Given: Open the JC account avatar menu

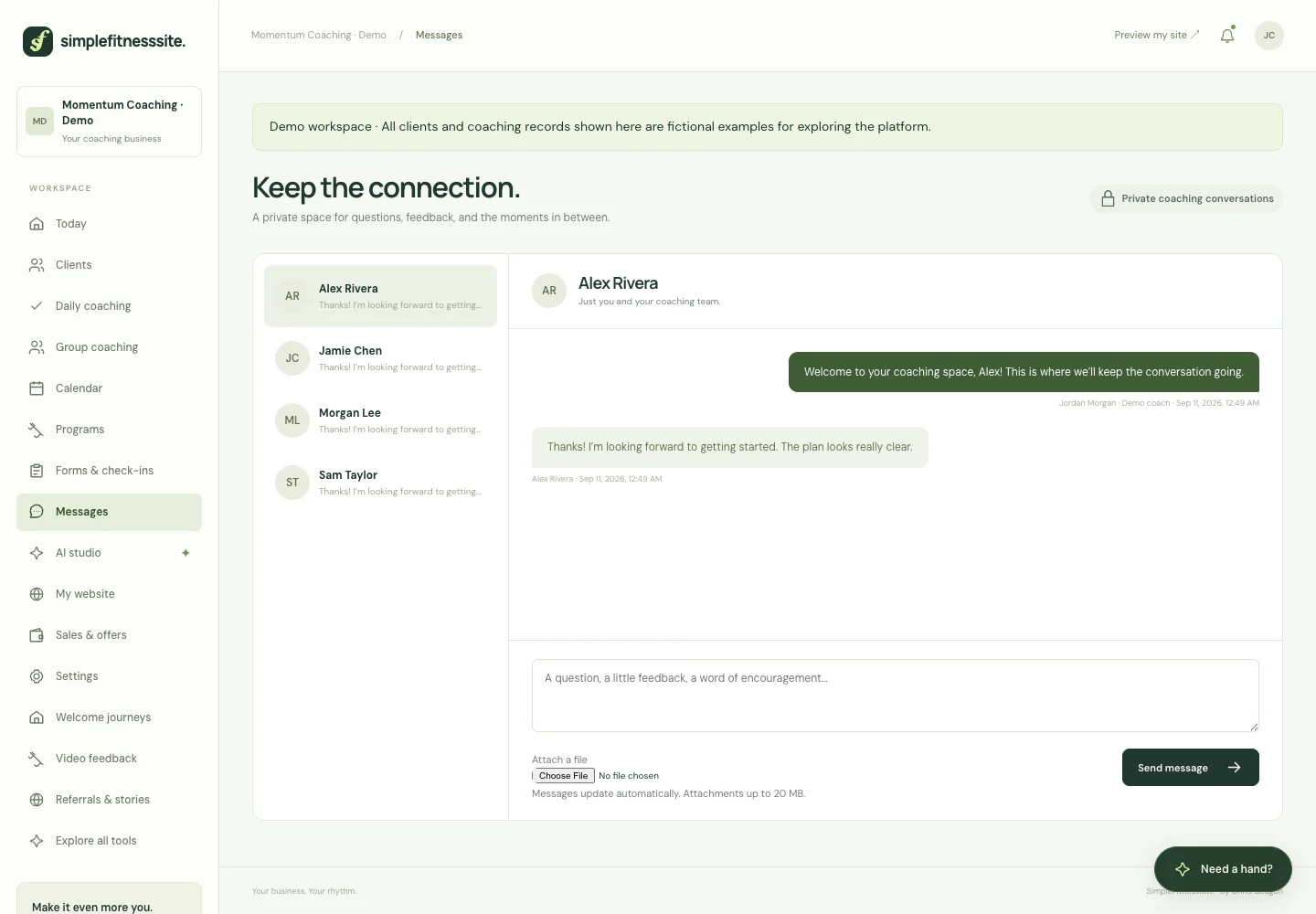Looking at the screenshot, I should (1269, 36).
